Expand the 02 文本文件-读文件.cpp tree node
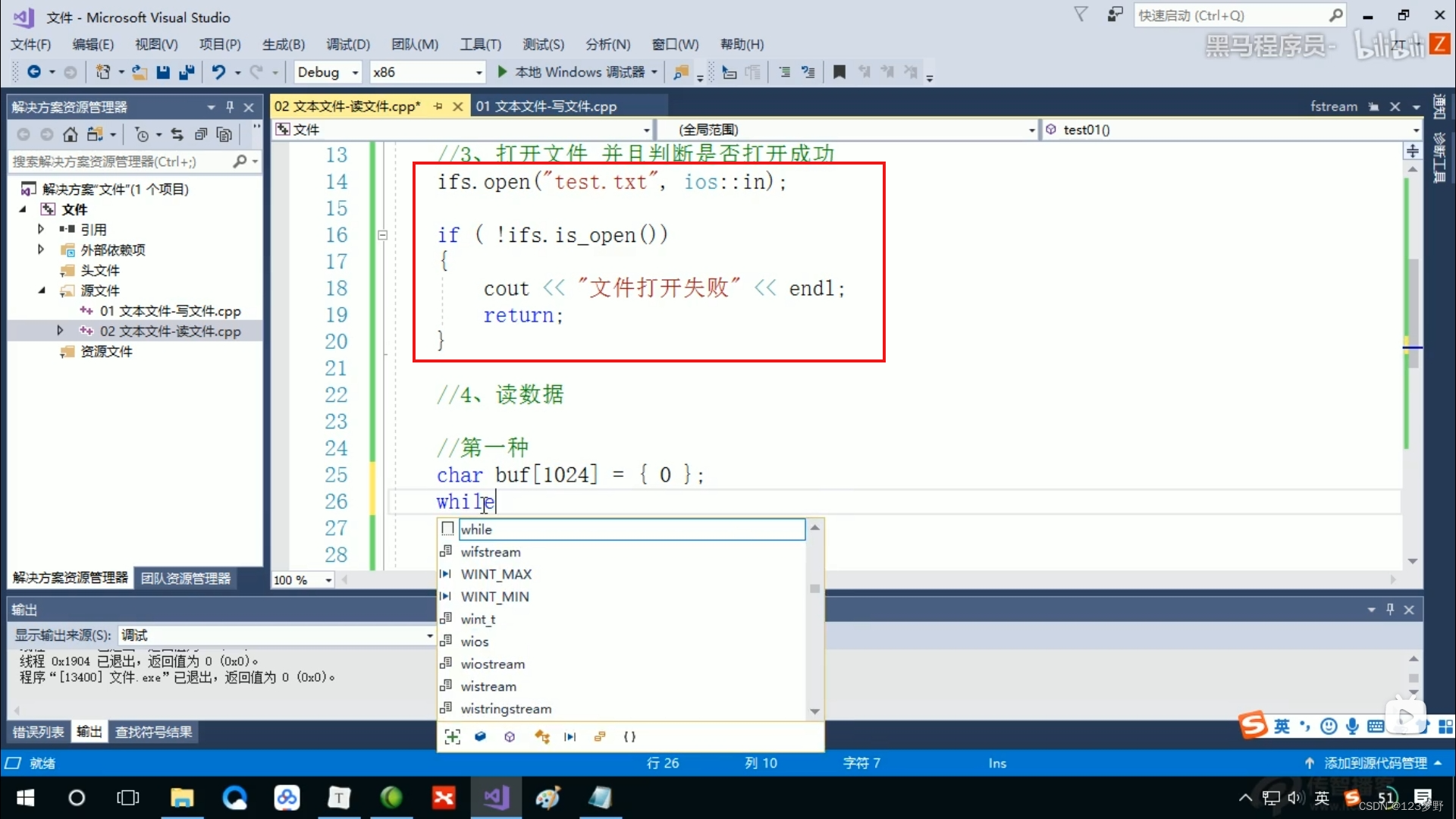This screenshot has height=819, width=1456. 60,331
